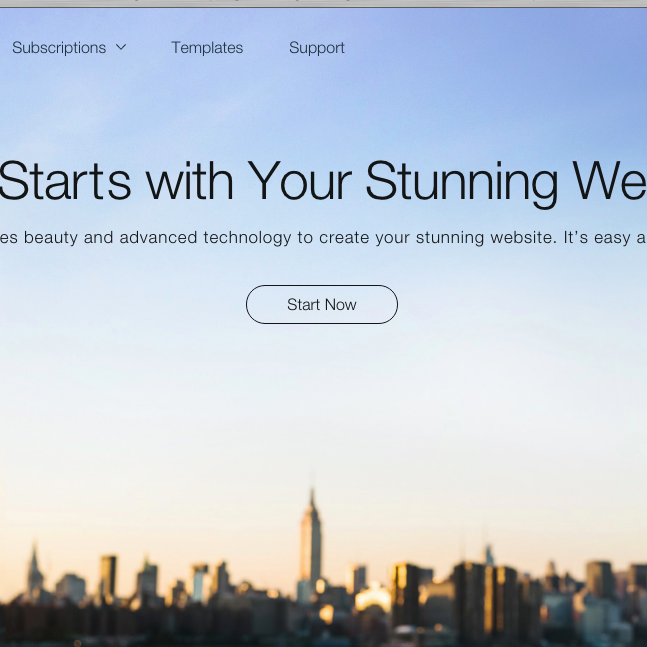Click the gray browser toolbar strip at the top
Image resolution: width=647 pixels, height=647 pixels.
click(324, 4)
